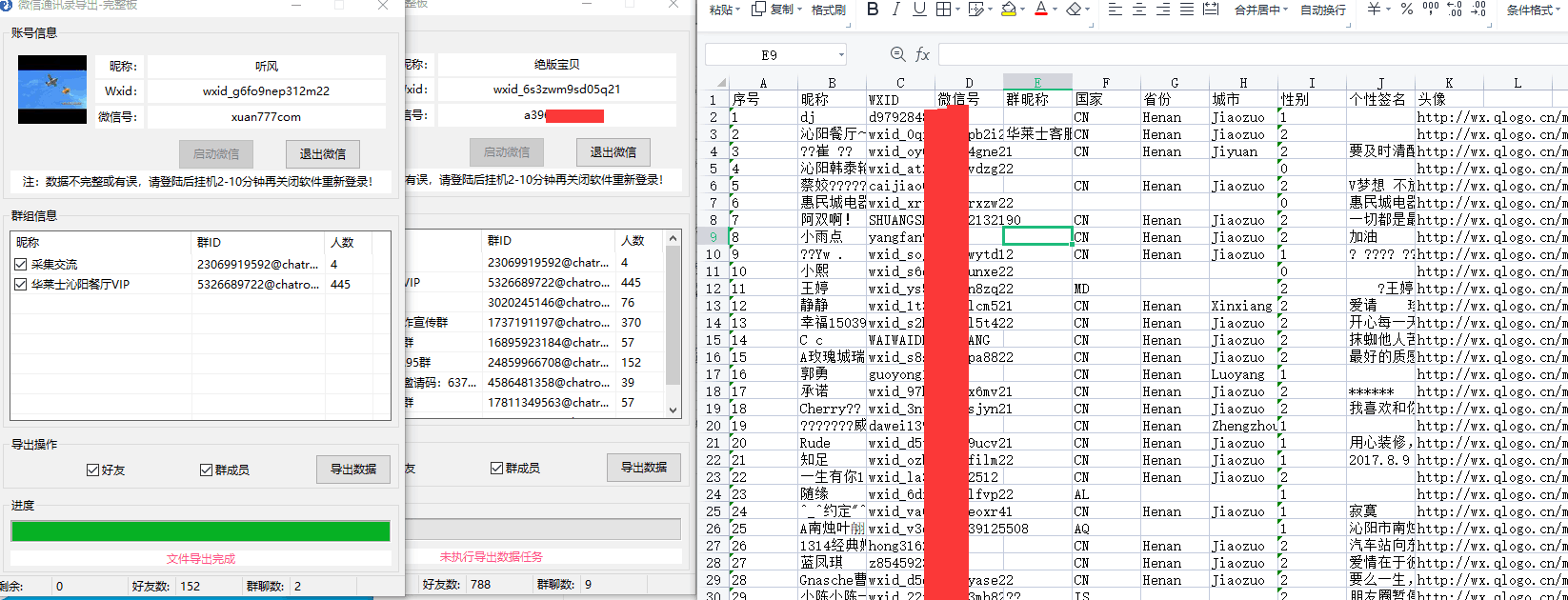The height and width of the screenshot is (600, 1568).
Task: Click 退出微信 in the 听风 window
Action: coord(323,153)
